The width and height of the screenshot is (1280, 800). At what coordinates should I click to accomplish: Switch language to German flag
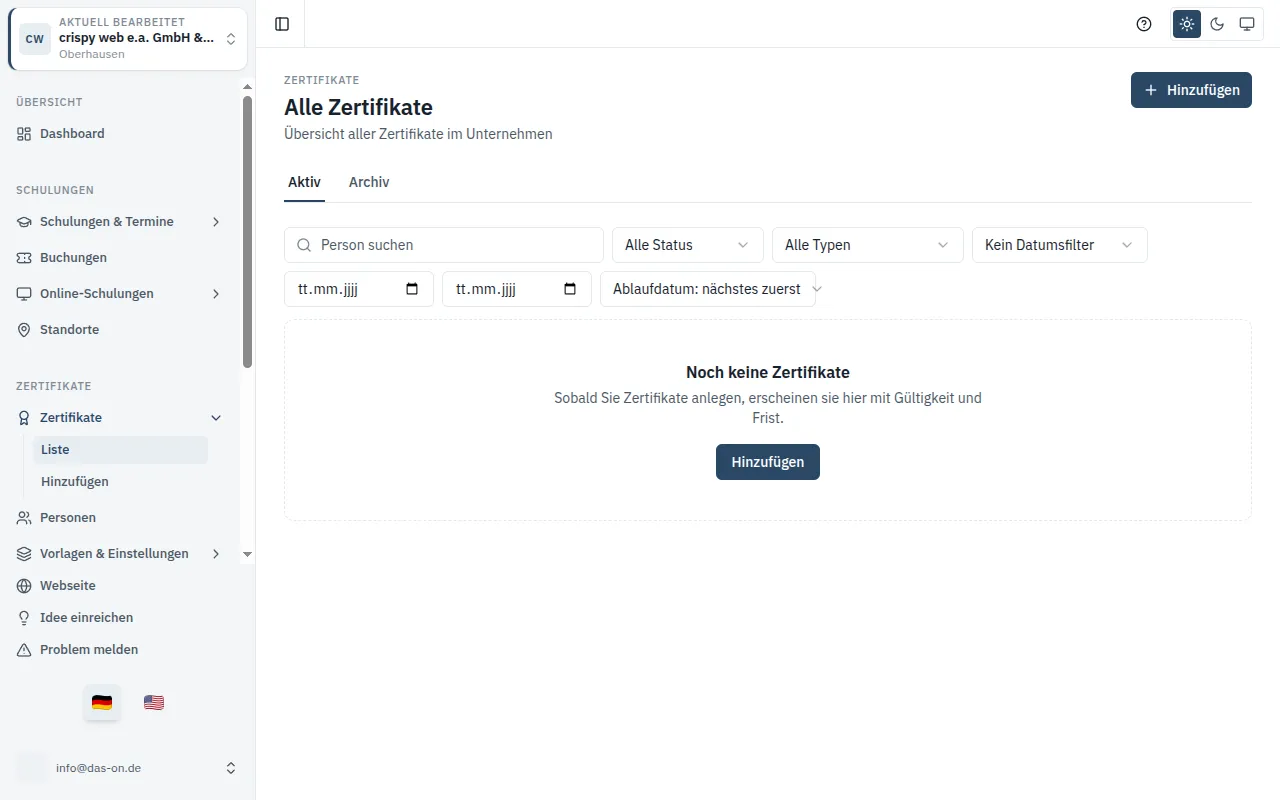102,702
